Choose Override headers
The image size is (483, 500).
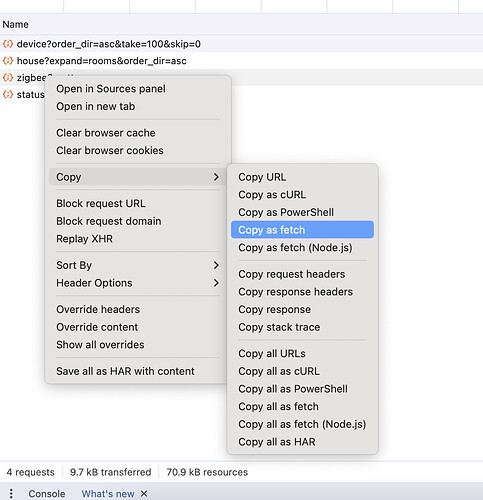138,309
